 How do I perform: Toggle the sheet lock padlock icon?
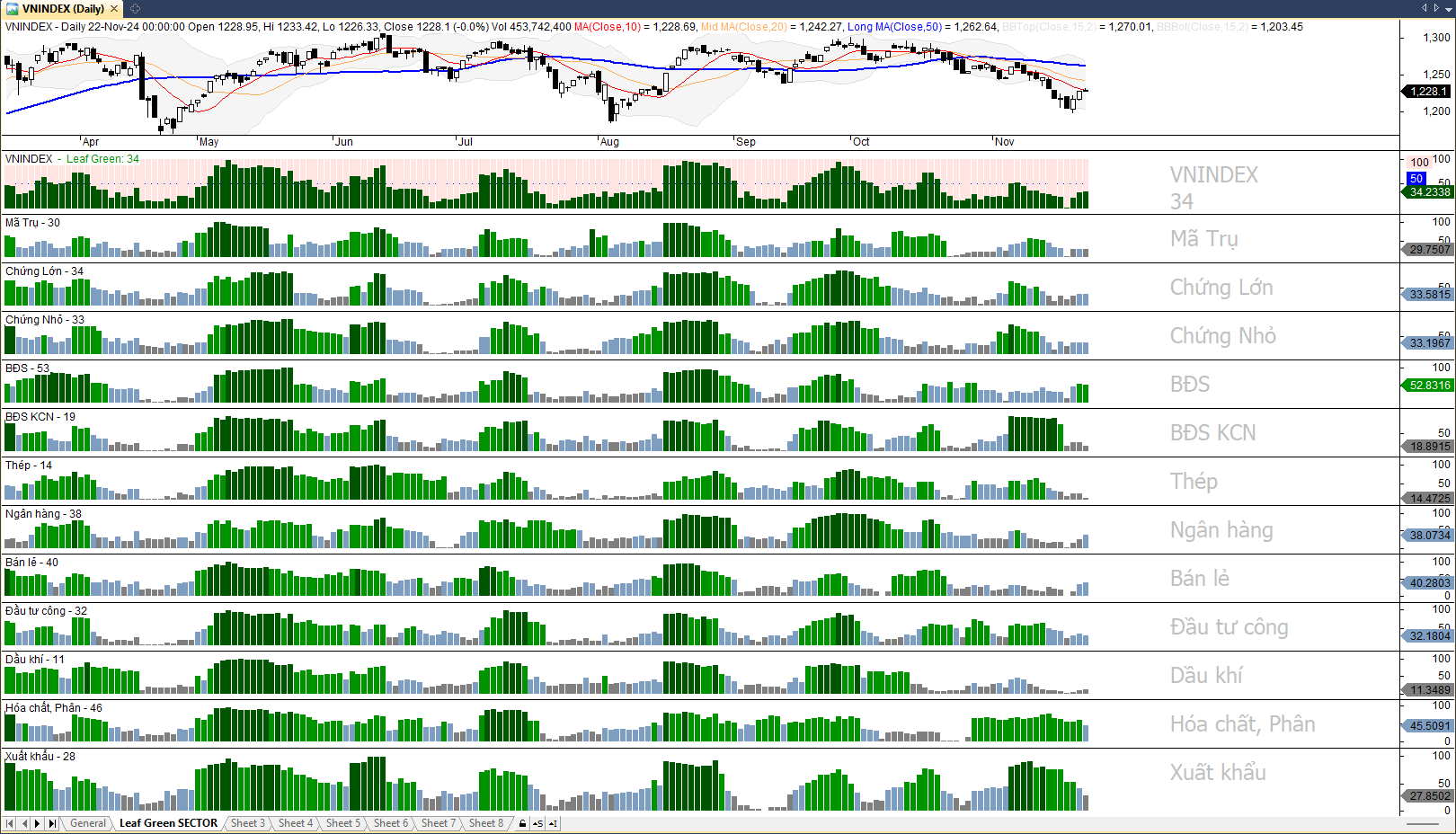tap(522, 823)
